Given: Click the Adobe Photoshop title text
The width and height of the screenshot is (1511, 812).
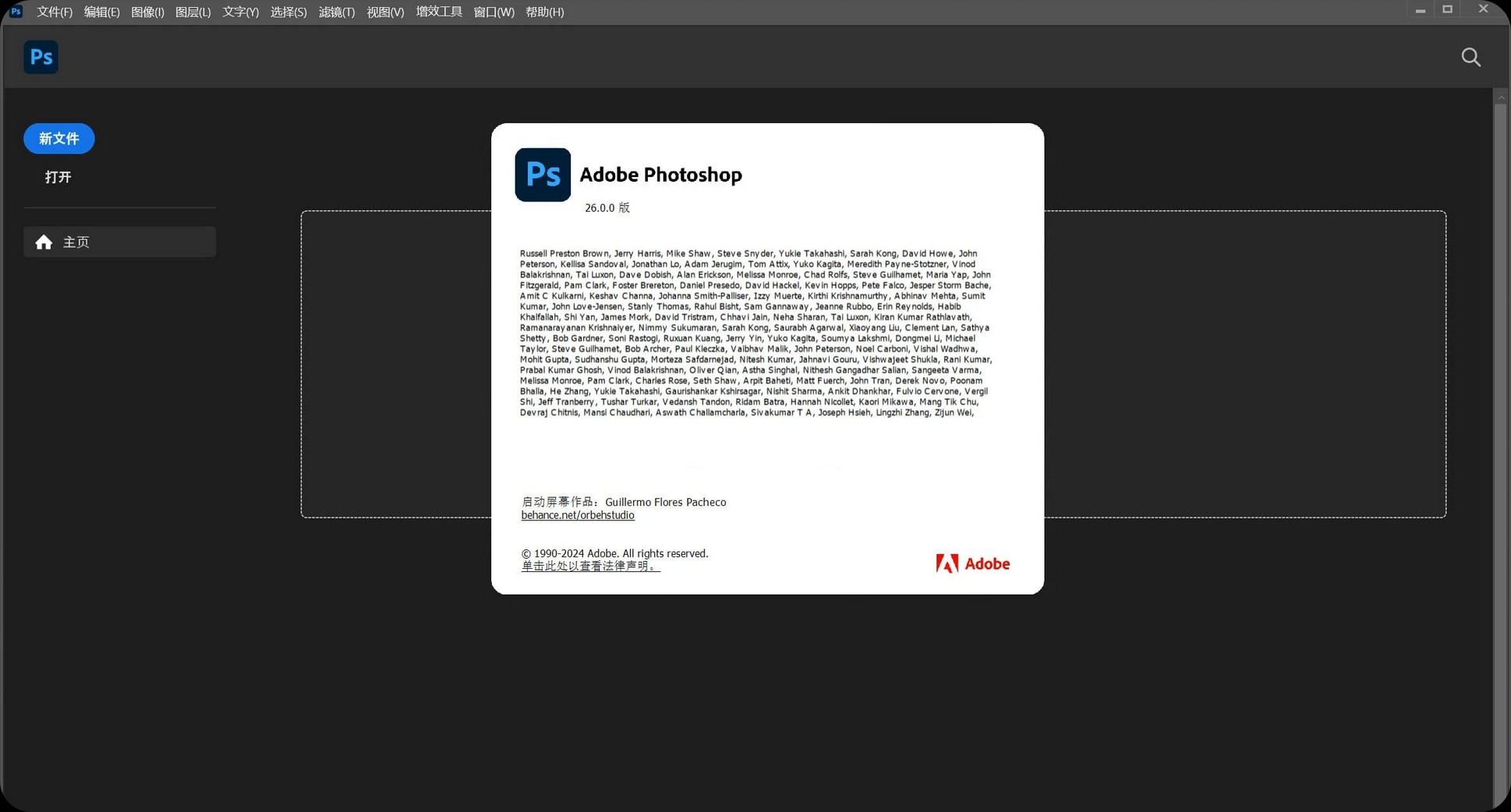Looking at the screenshot, I should coord(660,175).
